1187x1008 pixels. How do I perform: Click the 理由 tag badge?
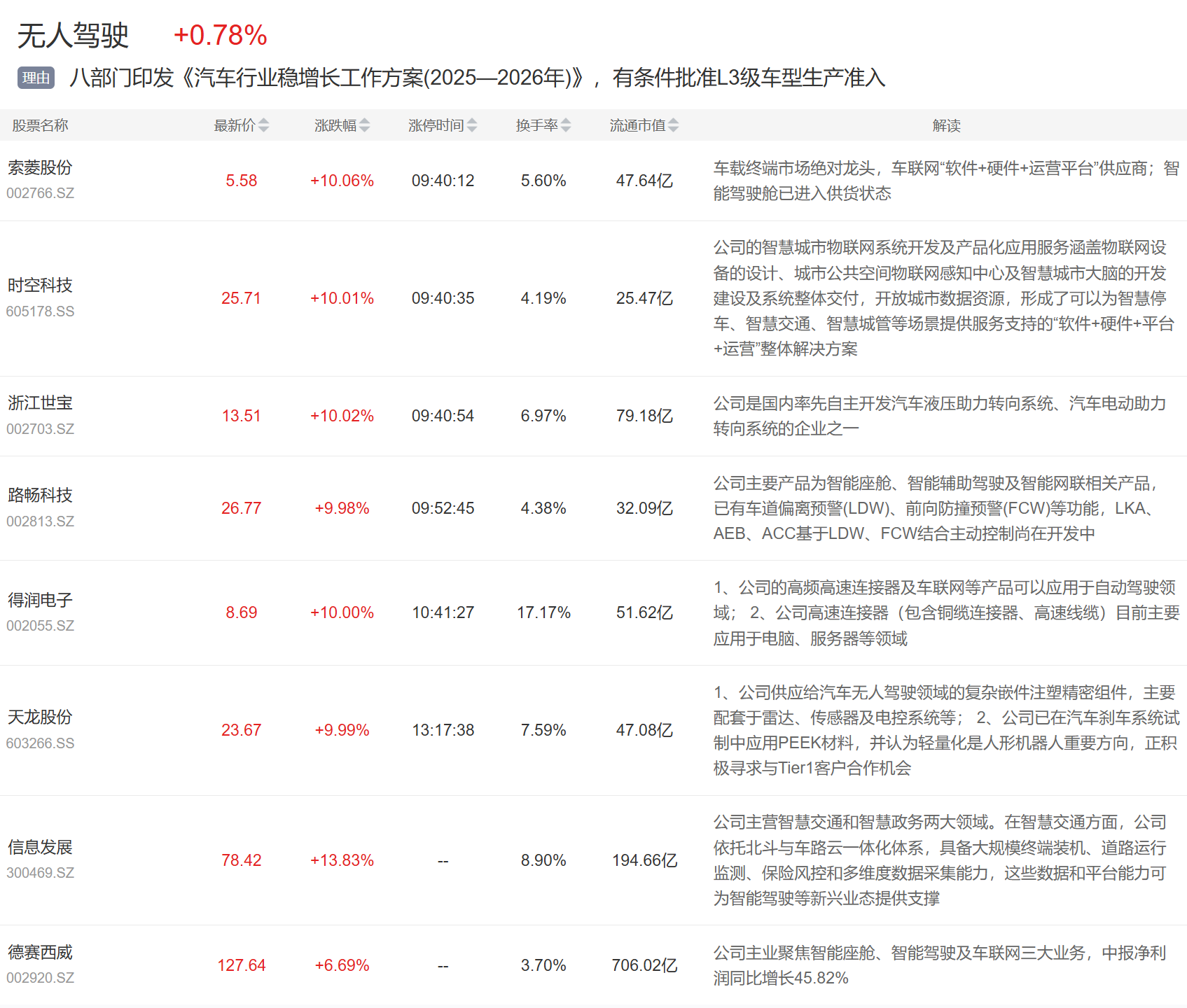(36, 78)
